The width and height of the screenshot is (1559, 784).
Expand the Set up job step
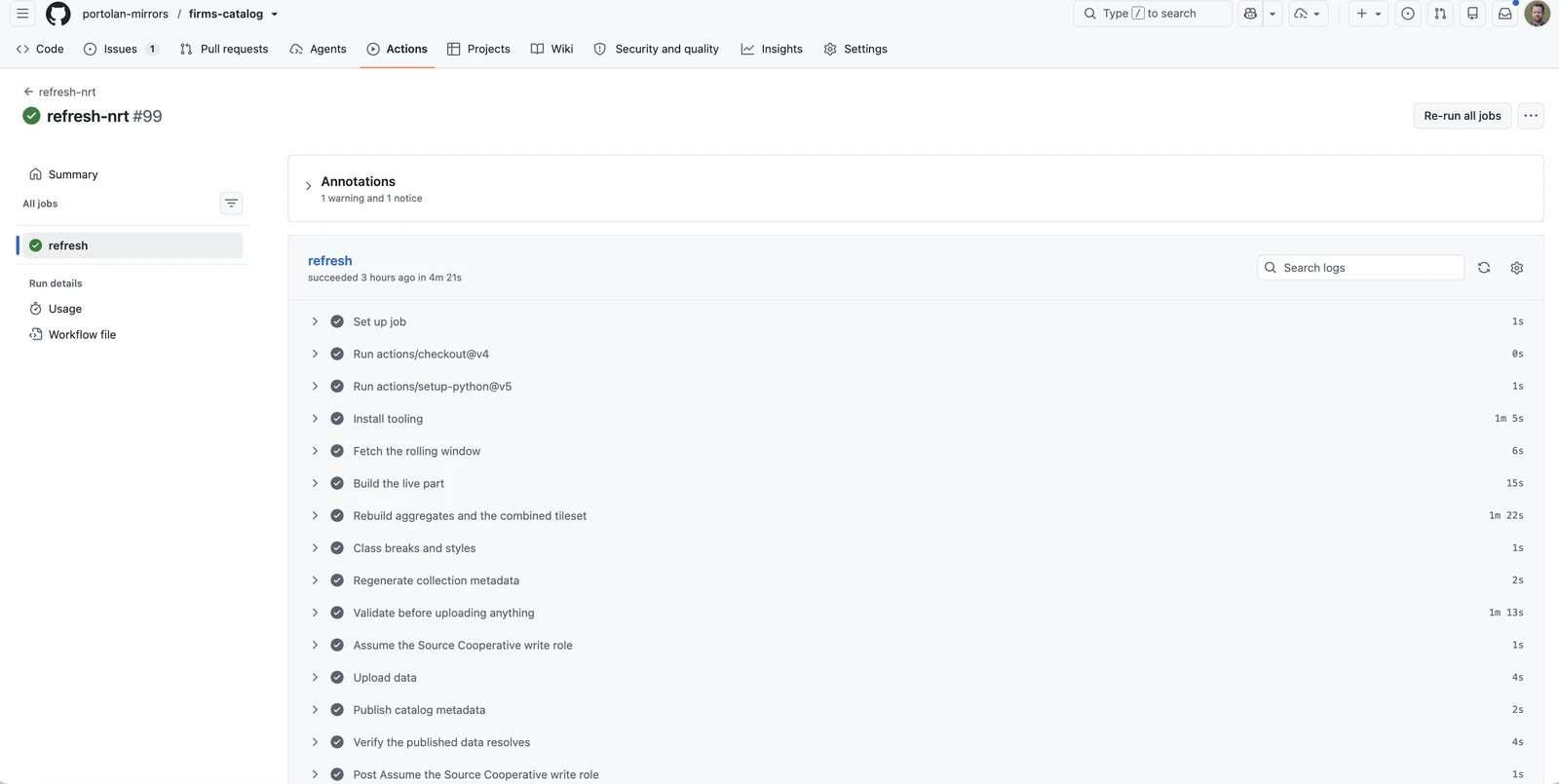pos(315,321)
